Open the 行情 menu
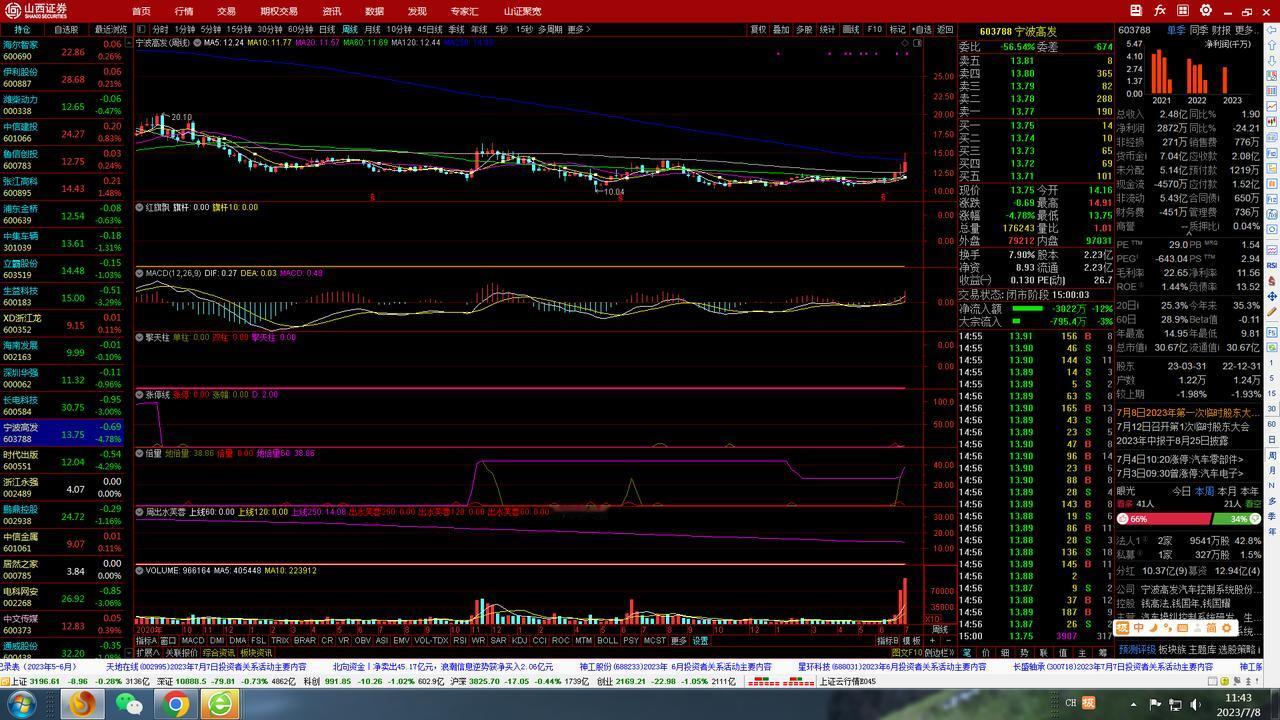This screenshot has height=720, width=1280. [x=184, y=11]
